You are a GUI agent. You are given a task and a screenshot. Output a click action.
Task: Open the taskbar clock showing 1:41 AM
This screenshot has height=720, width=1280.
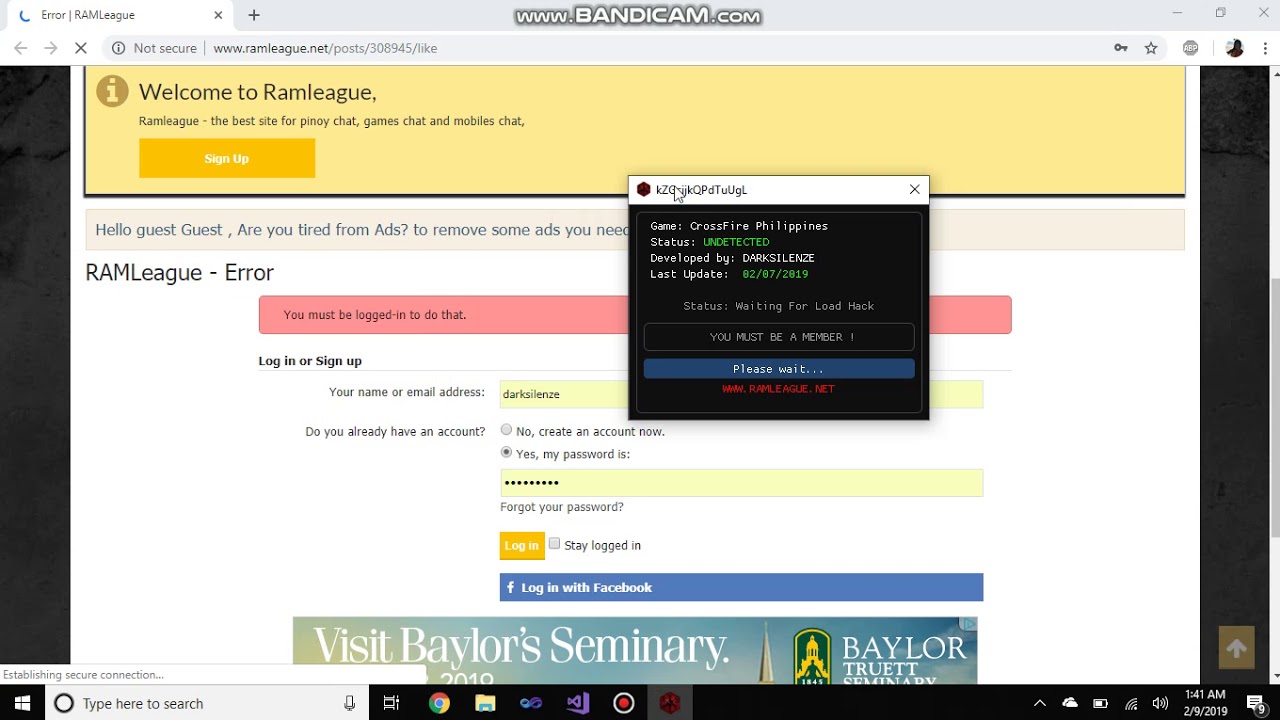coord(1205,703)
